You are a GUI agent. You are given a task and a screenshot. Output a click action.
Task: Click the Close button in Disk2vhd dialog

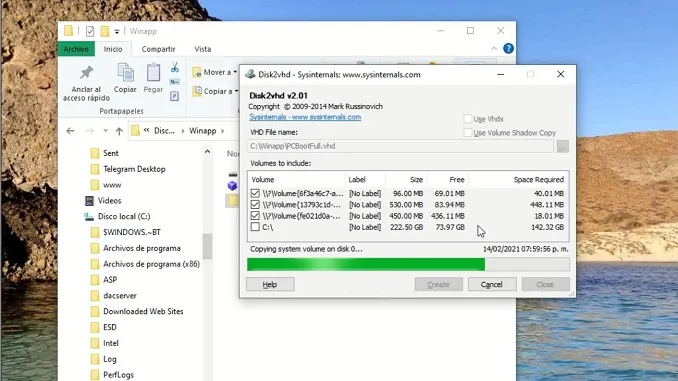pos(545,285)
